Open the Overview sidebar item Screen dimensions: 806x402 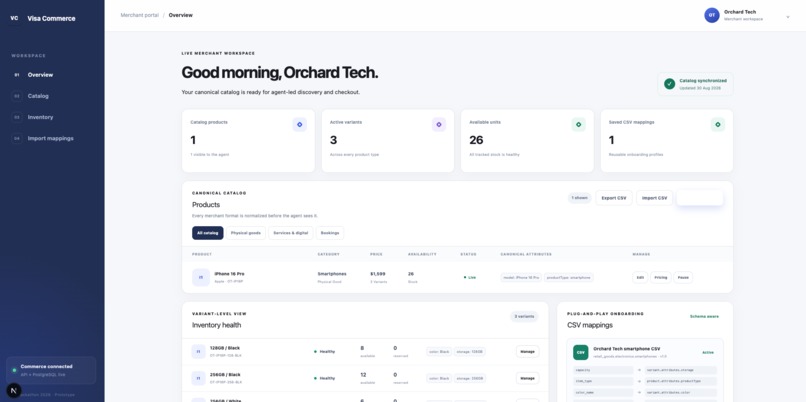point(40,75)
